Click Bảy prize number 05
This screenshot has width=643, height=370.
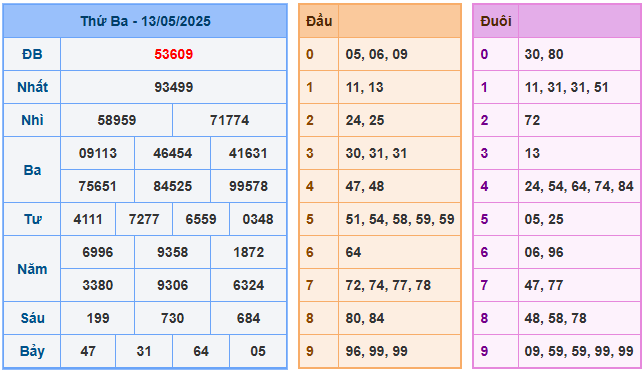click(x=258, y=351)
